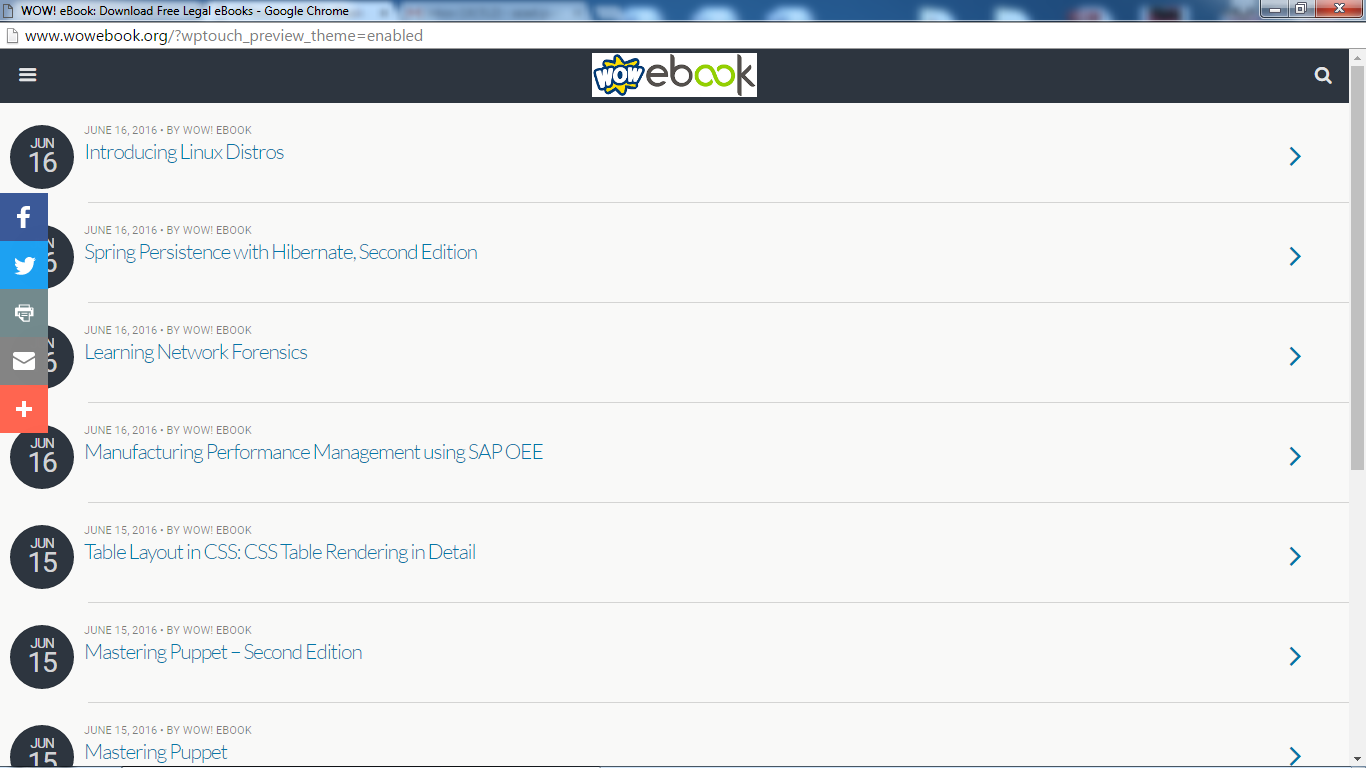Click the Jun 16 date badge for Introducing Linux Distros
Viewport: 1366px width, 768px height.
[x=42, y=156]
